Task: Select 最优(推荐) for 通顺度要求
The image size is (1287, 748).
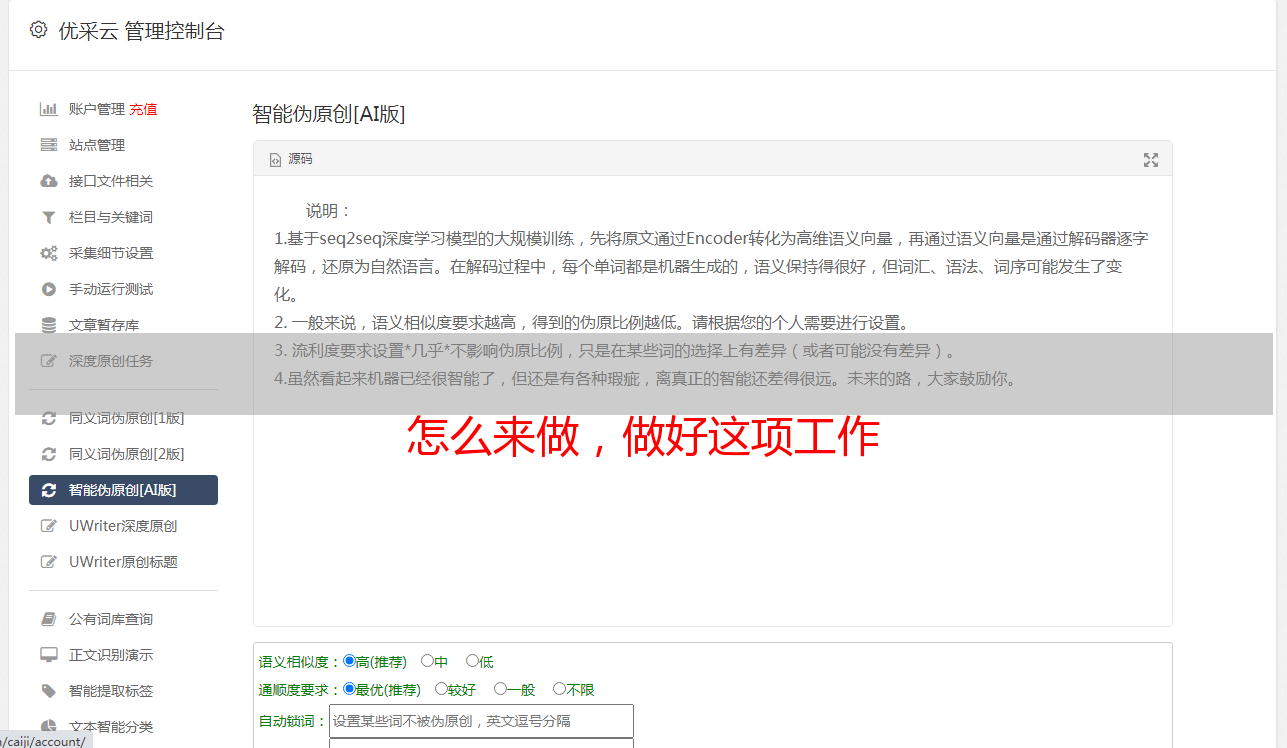Action: tap(349, 689)
